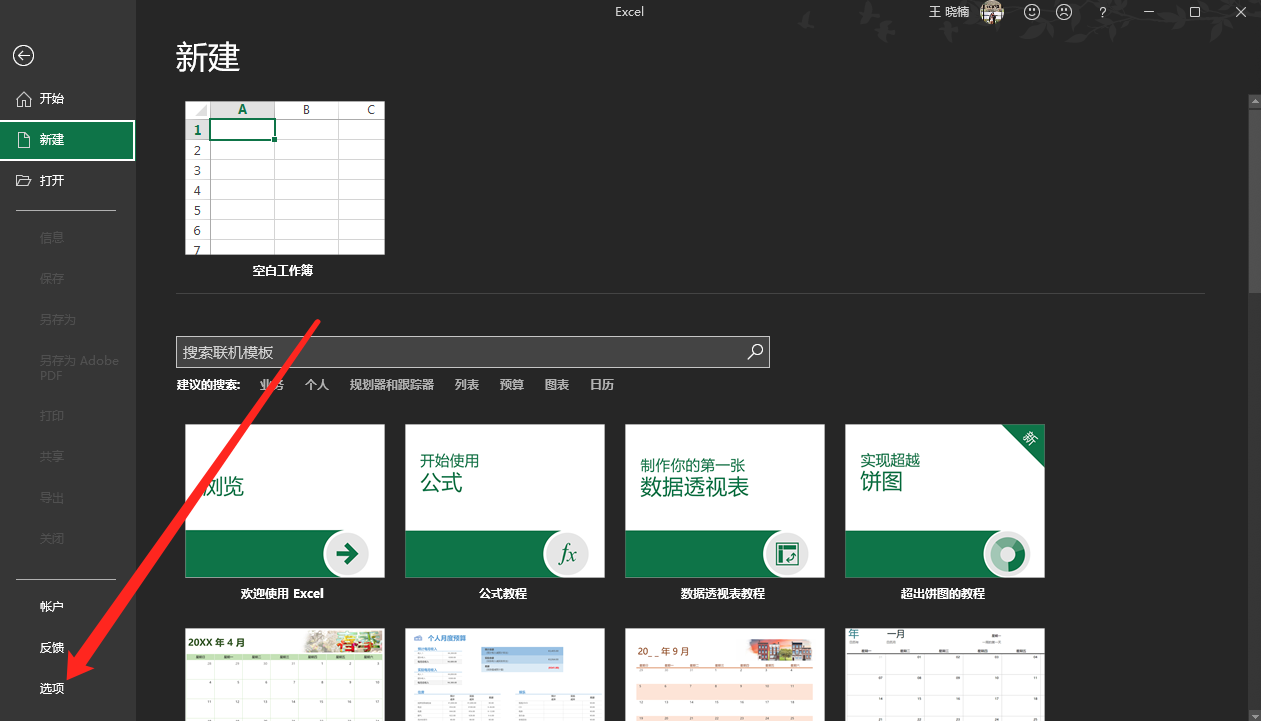This screenshot has width=1261, height=721.
Task: Click the 个人 suggested search link
Action: pos(317,385)
